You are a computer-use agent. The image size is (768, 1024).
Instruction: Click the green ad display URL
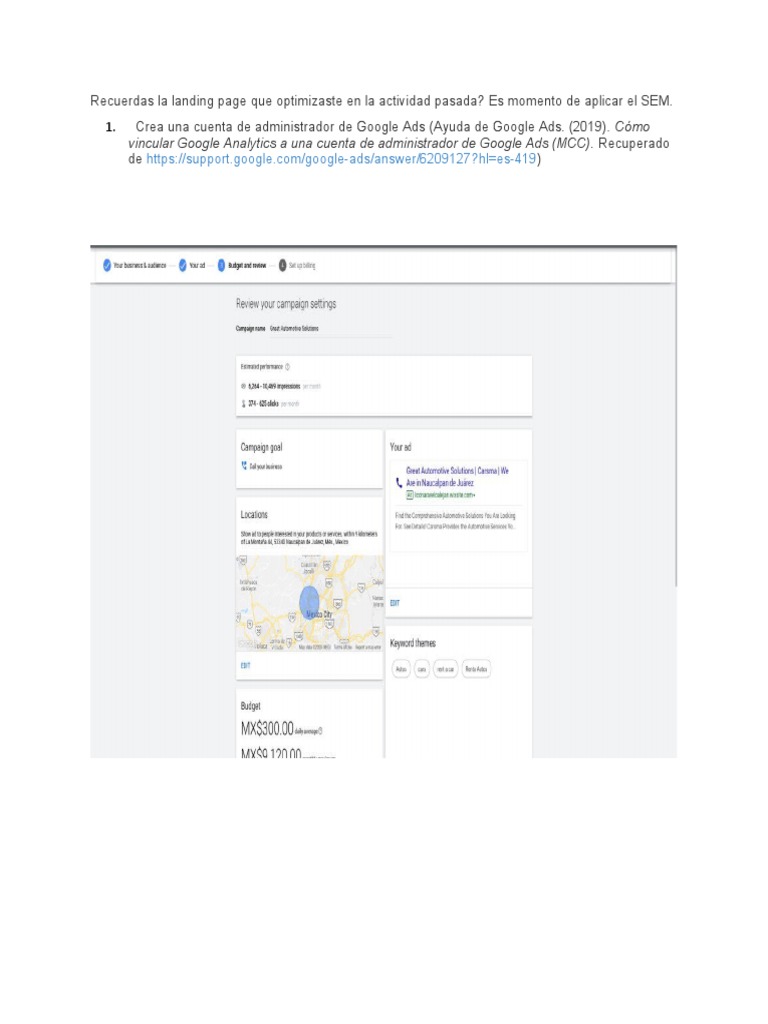click(x=445, y=495)
